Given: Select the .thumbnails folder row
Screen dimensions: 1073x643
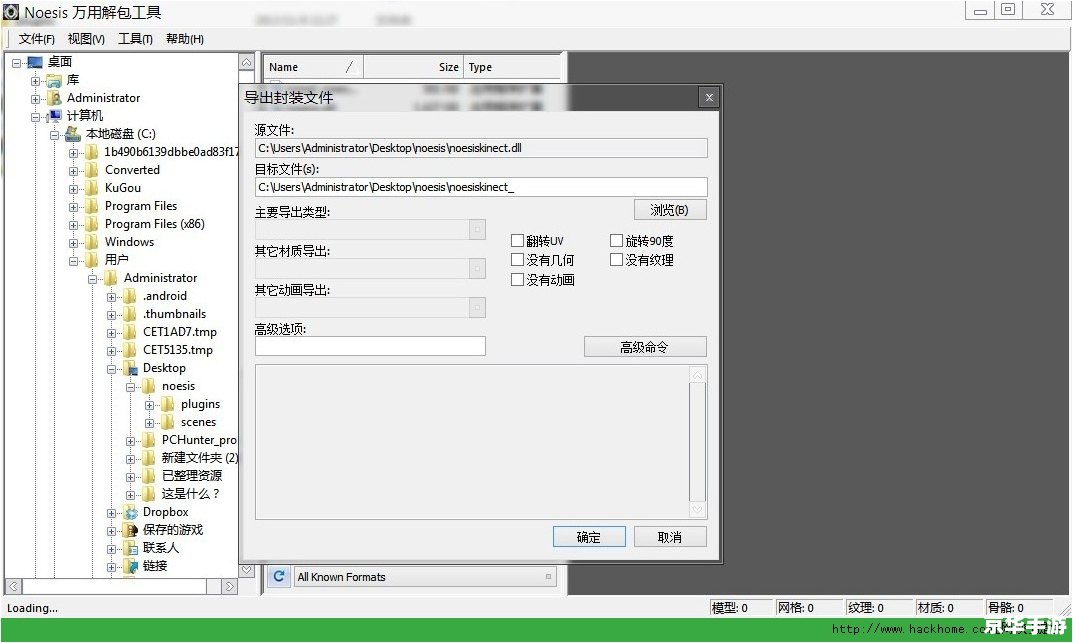Looking at the screenshot, I should coord(174,315).
